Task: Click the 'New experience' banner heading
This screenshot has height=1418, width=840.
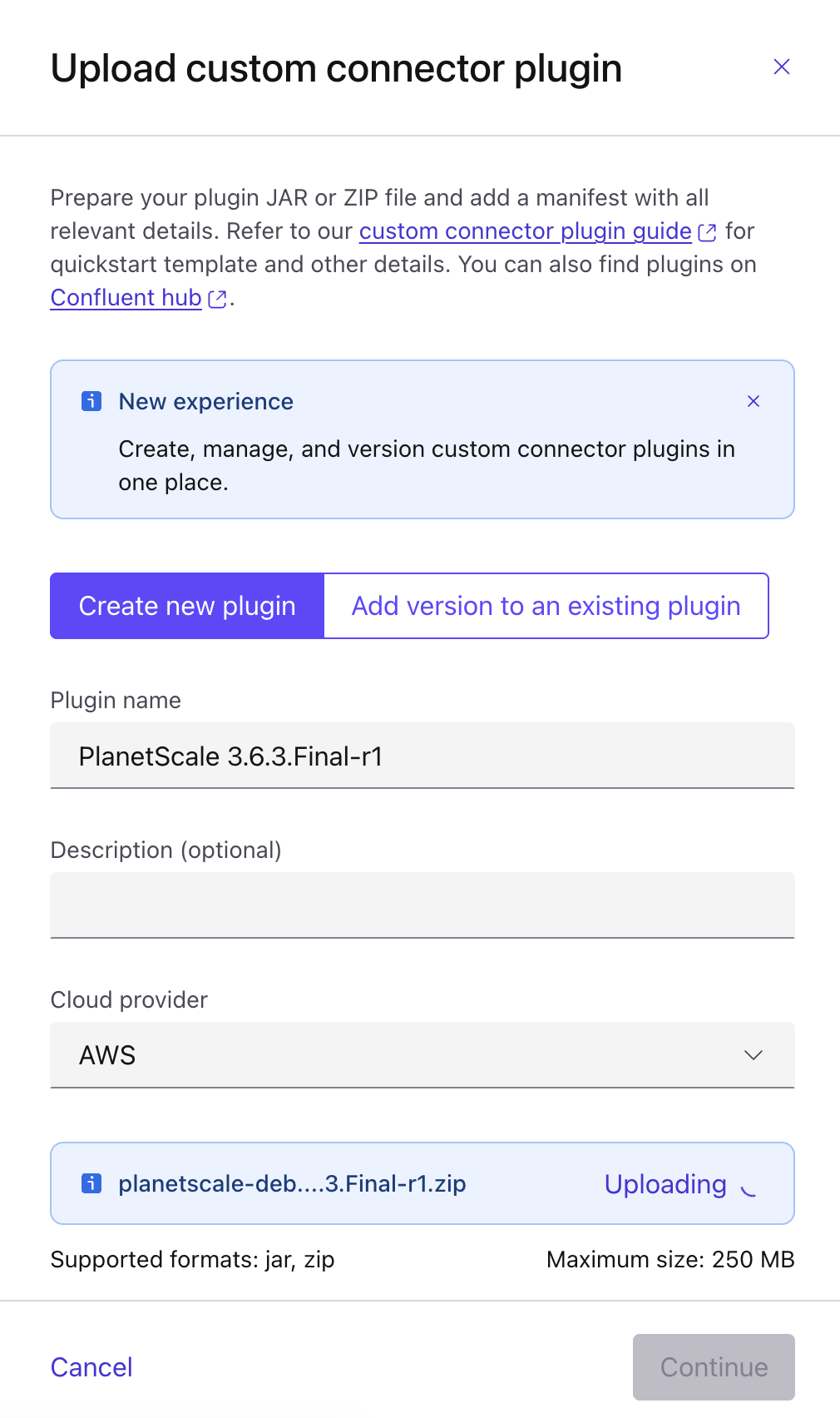Action: click(206, 401)
